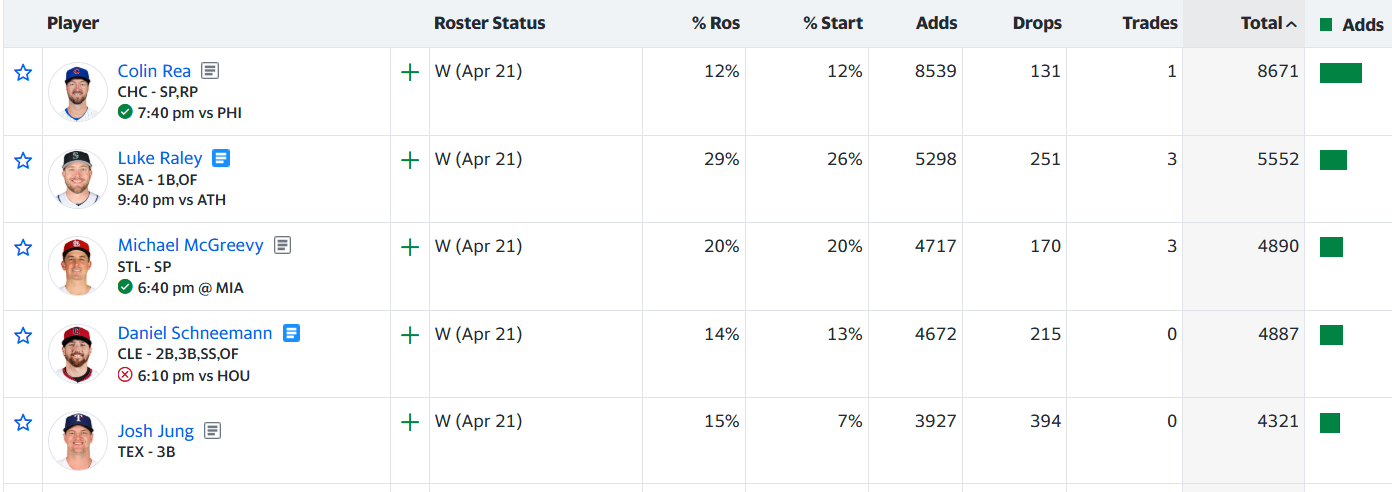
Task: Open Daniel Schneemann's blue notes icon
Action: point(292,333)
